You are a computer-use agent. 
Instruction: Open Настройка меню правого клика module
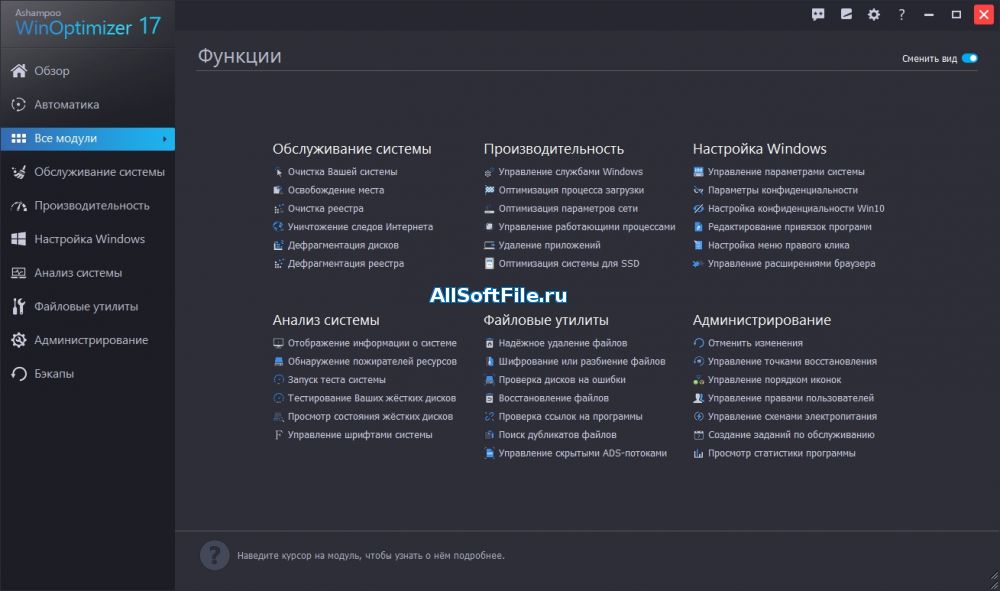(778, 245)
